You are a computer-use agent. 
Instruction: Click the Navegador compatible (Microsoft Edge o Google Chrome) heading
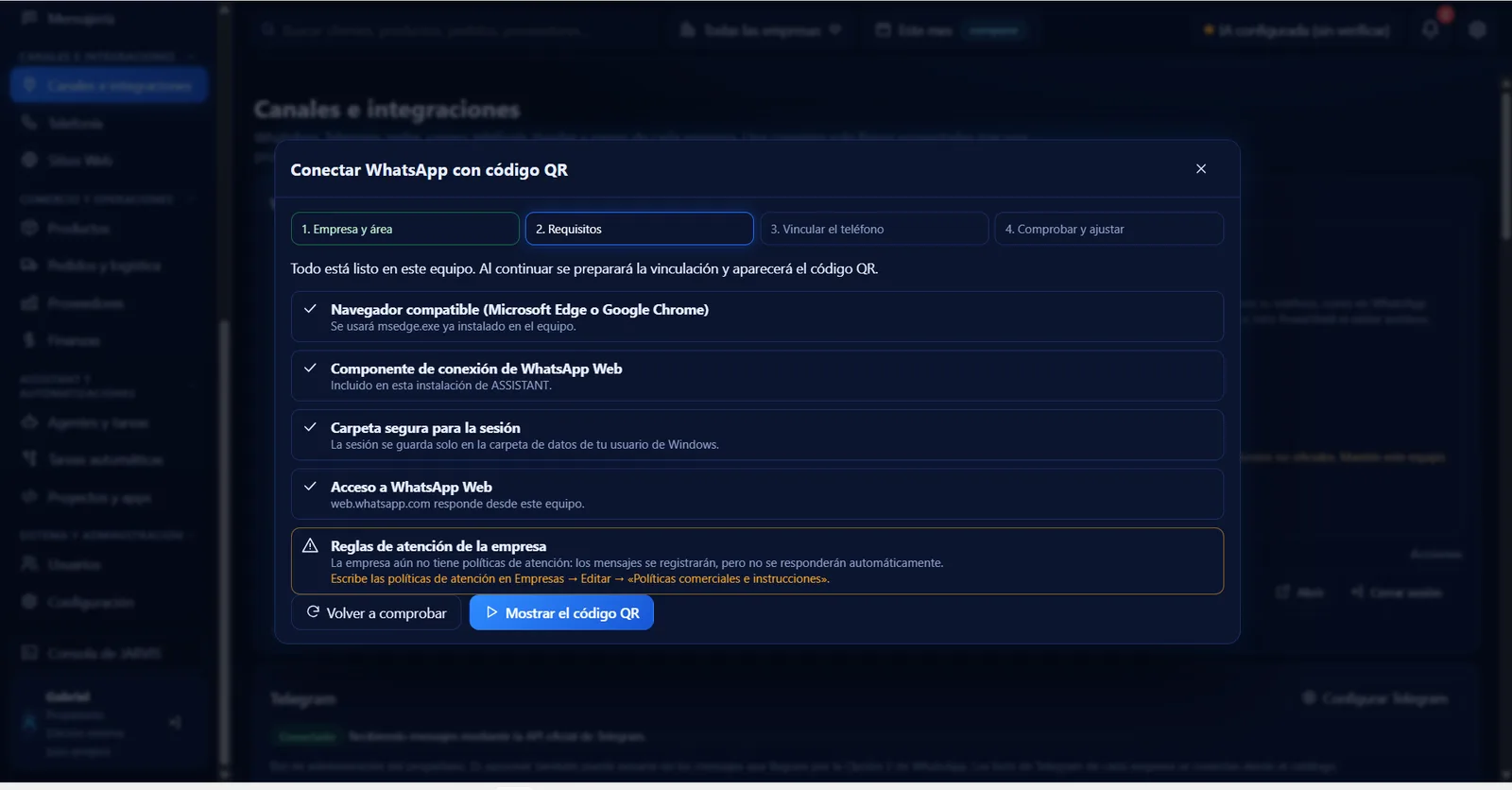point(520,309)
